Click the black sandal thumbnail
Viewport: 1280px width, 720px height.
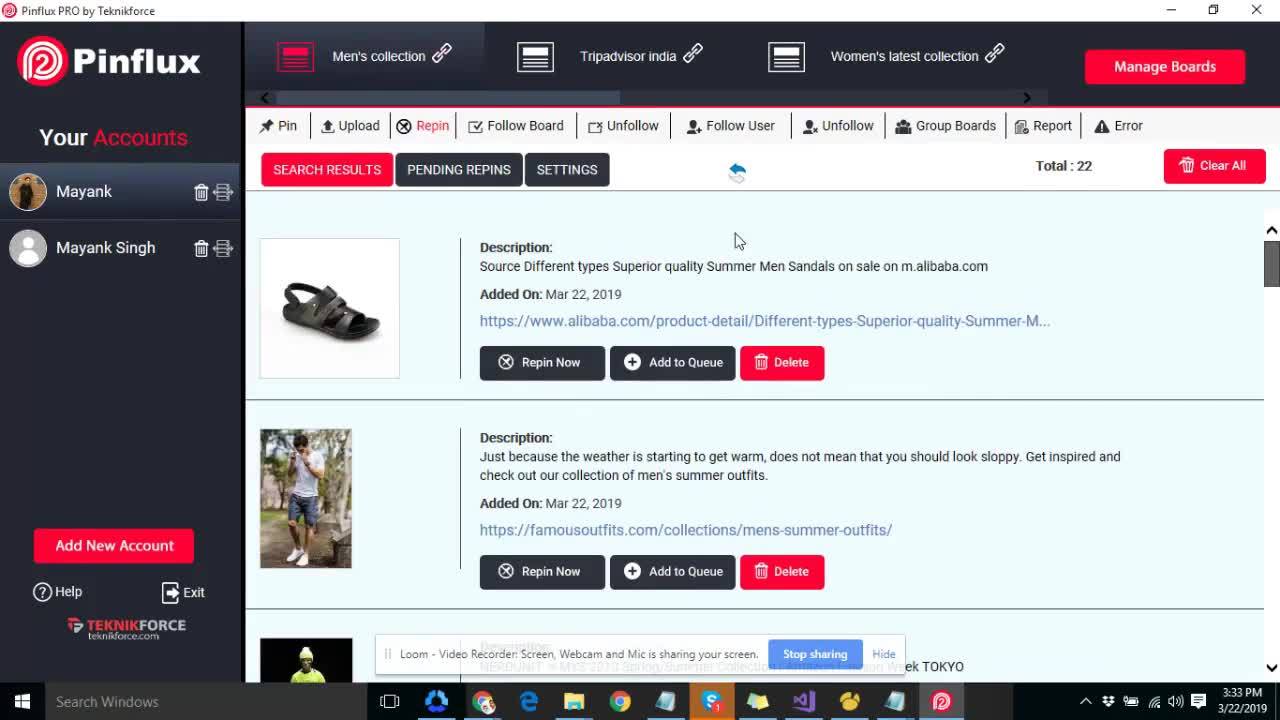[330, 308]
